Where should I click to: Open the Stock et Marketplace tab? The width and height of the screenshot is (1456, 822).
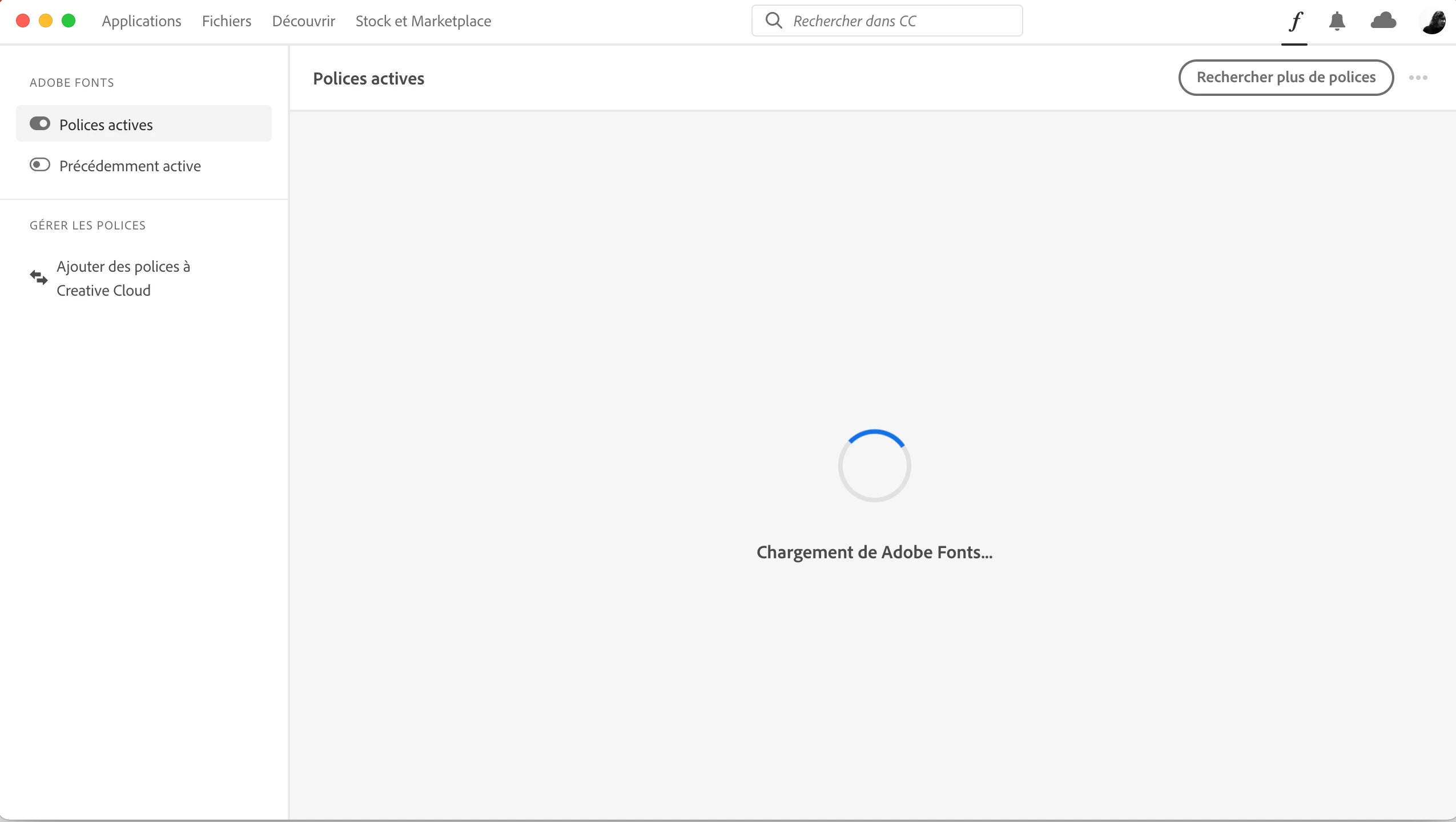pos(423,21)
